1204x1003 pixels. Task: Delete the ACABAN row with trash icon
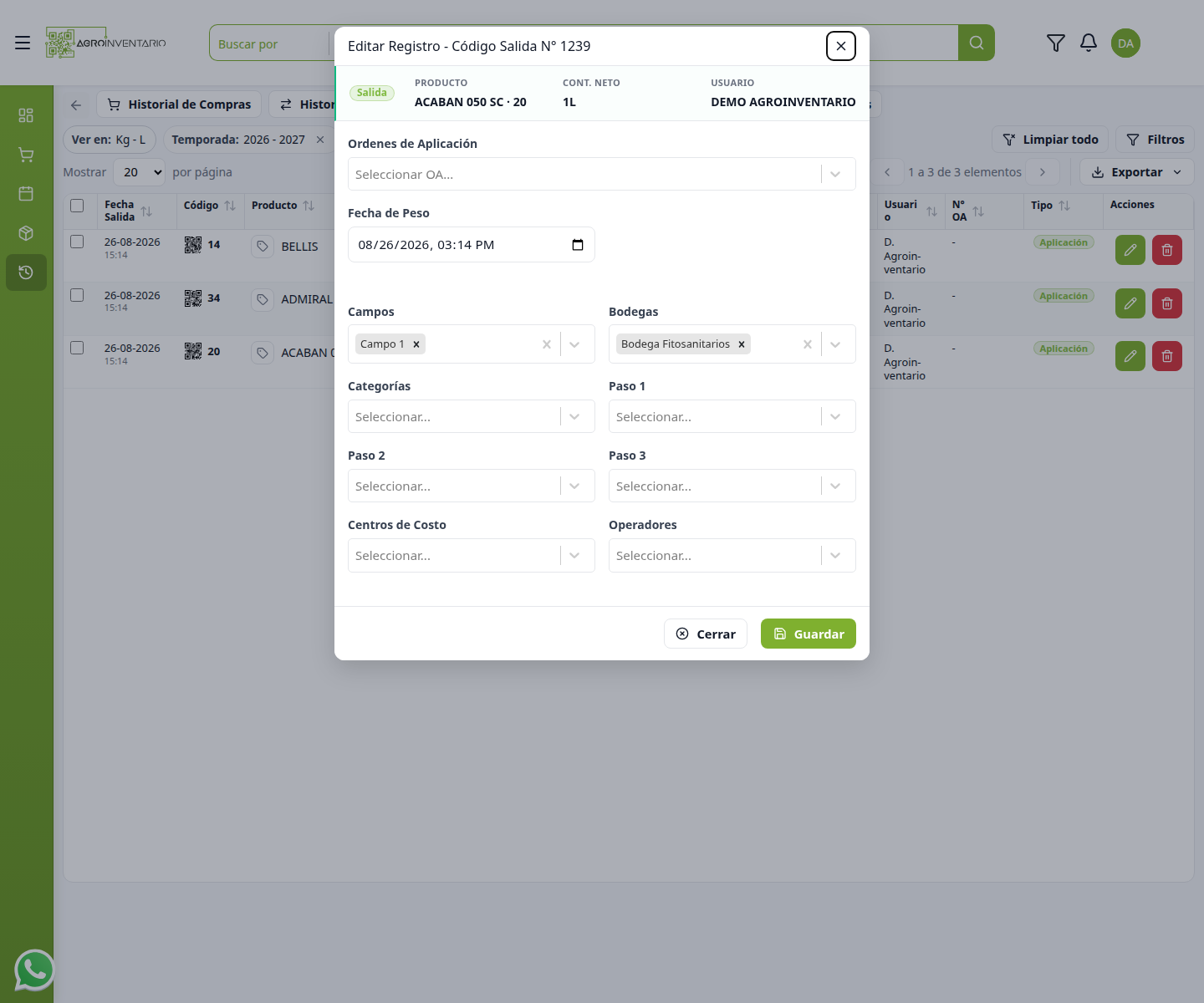tap(1167, 356)
